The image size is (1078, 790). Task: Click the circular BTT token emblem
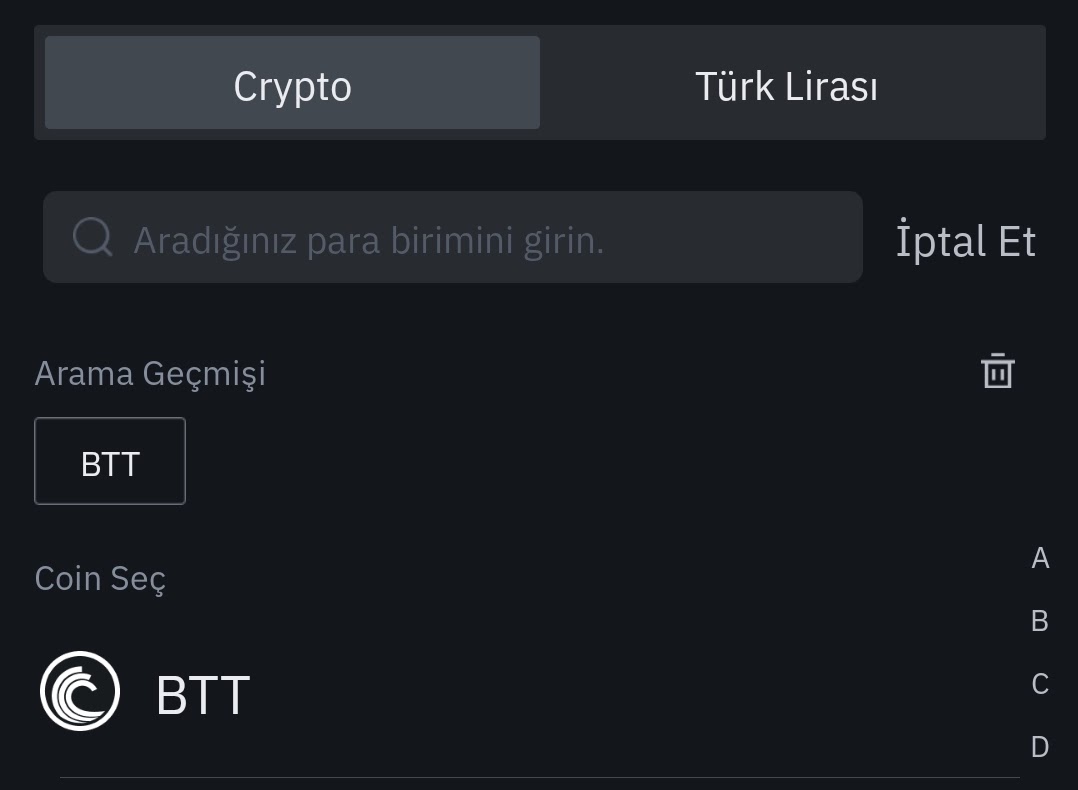tap(80, 690)
